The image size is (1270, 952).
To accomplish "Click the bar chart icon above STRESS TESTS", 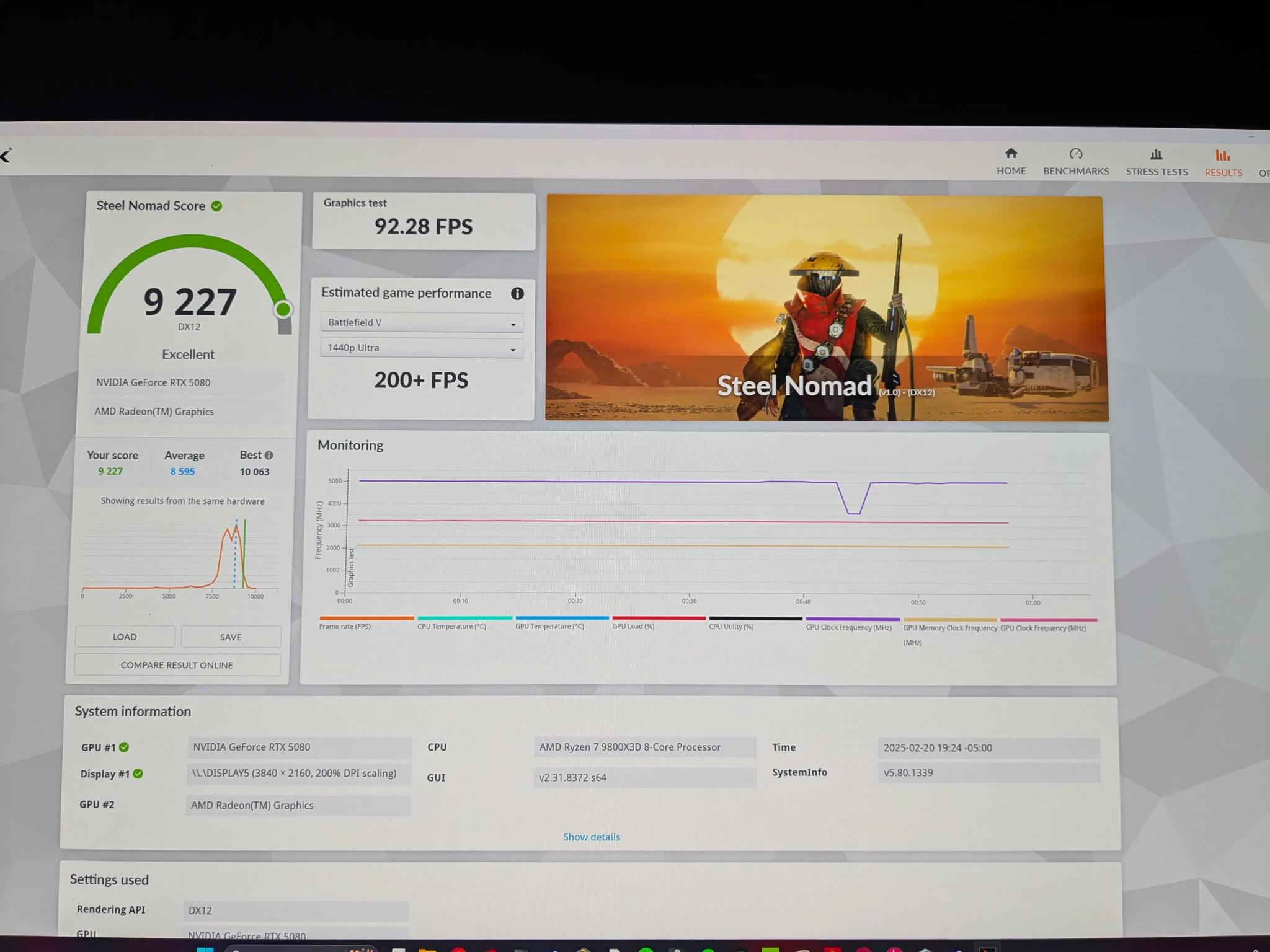I will click(1156, 154).
